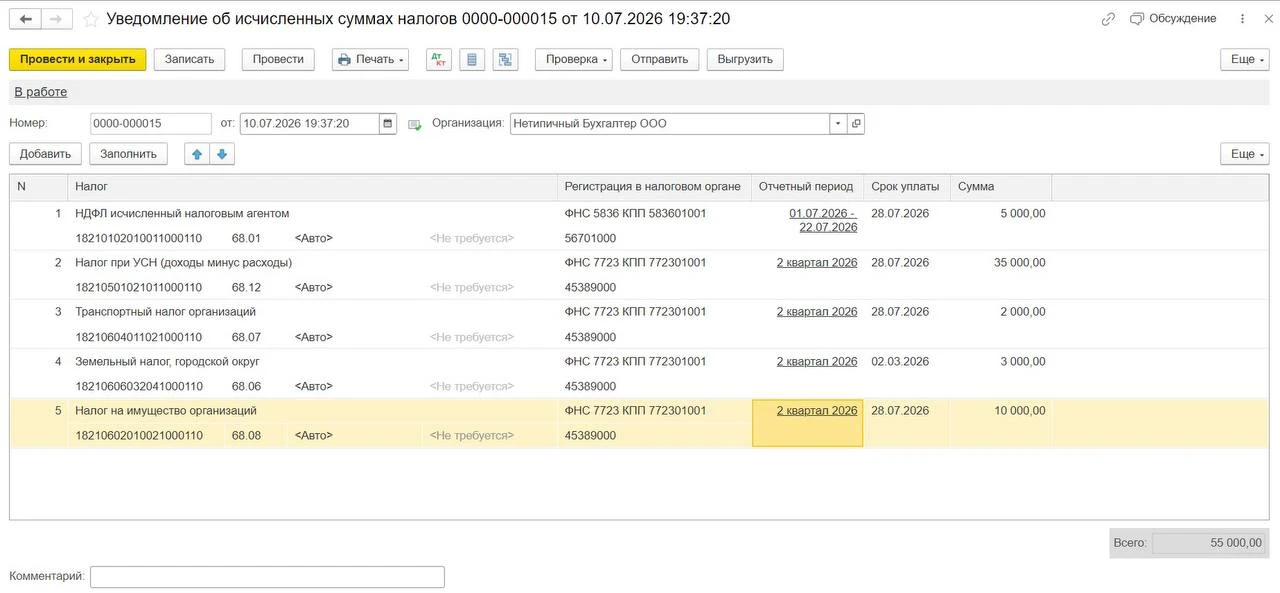Image resolution: width=1280 pixels, height=593 pixels.
Task: Move row down with blue down arrow
Action: click(x=222, y=154)
